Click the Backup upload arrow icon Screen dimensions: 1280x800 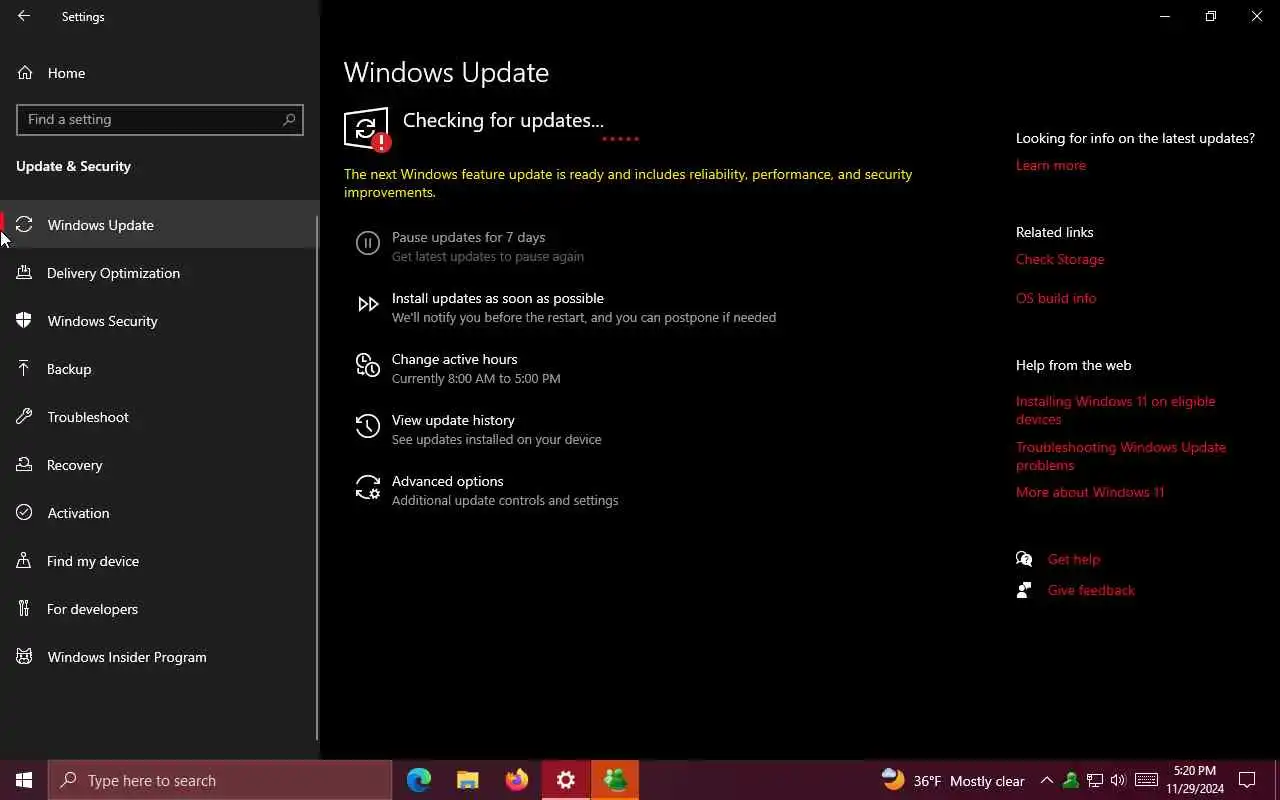click(x=25, y=368)
